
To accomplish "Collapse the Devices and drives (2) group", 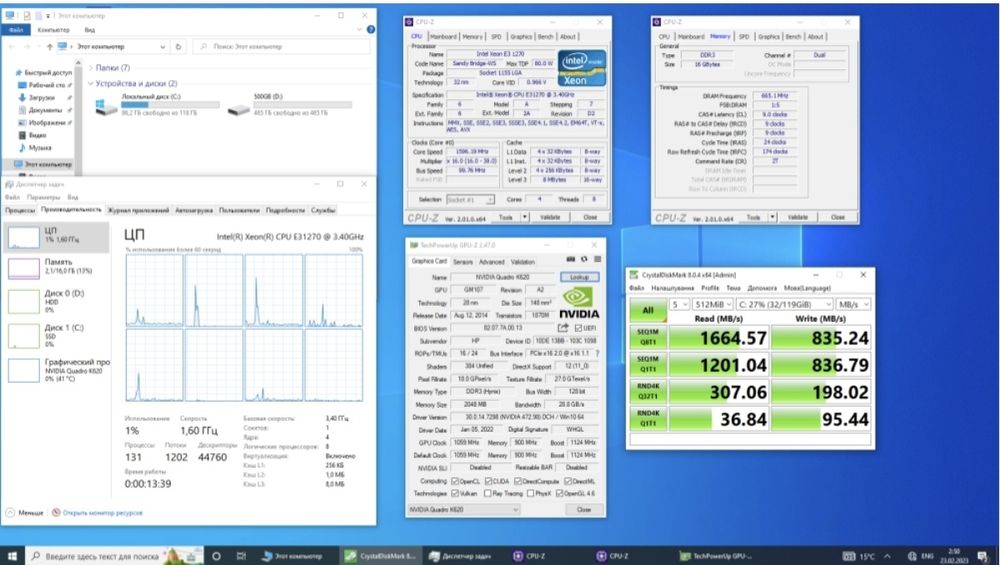I will tap(91, 84).
